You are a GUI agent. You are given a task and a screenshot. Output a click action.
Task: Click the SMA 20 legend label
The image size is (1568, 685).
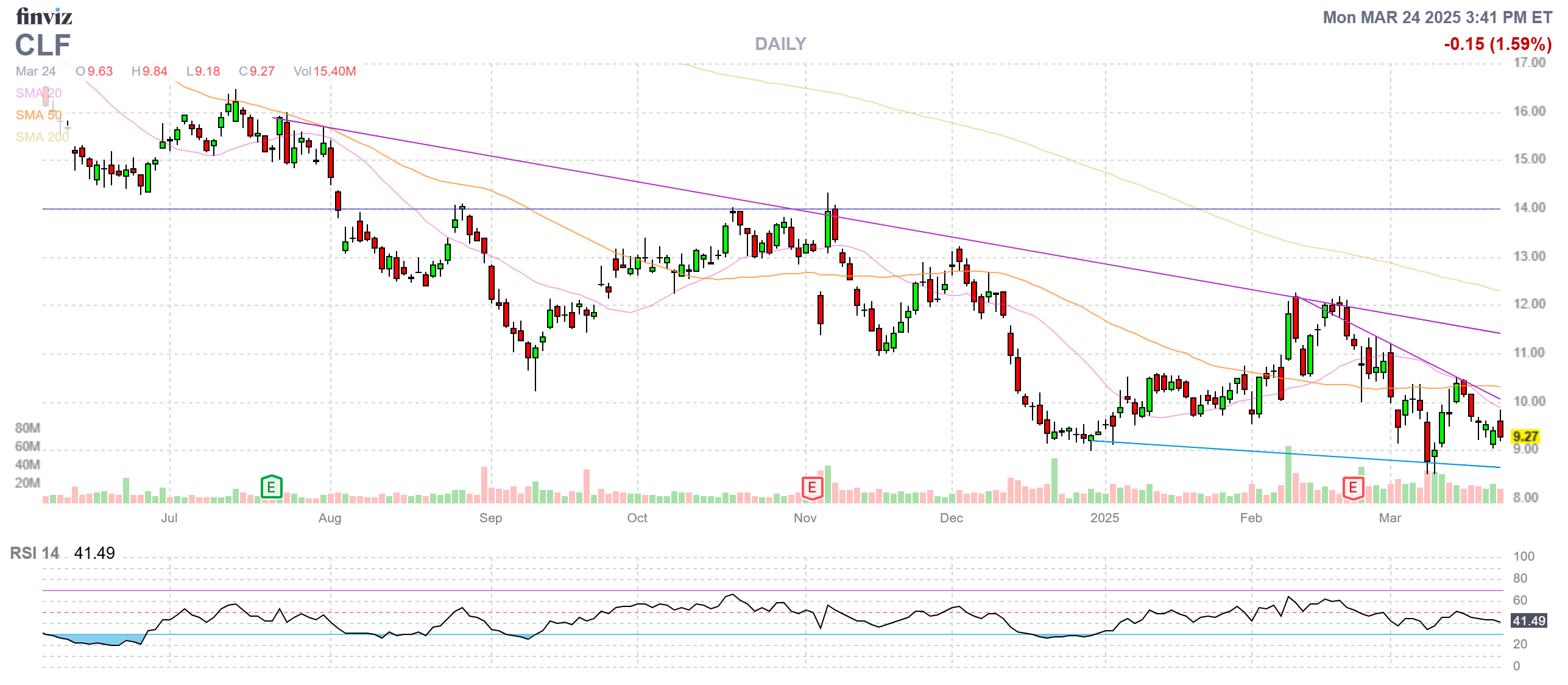click(x=38, y=93)
